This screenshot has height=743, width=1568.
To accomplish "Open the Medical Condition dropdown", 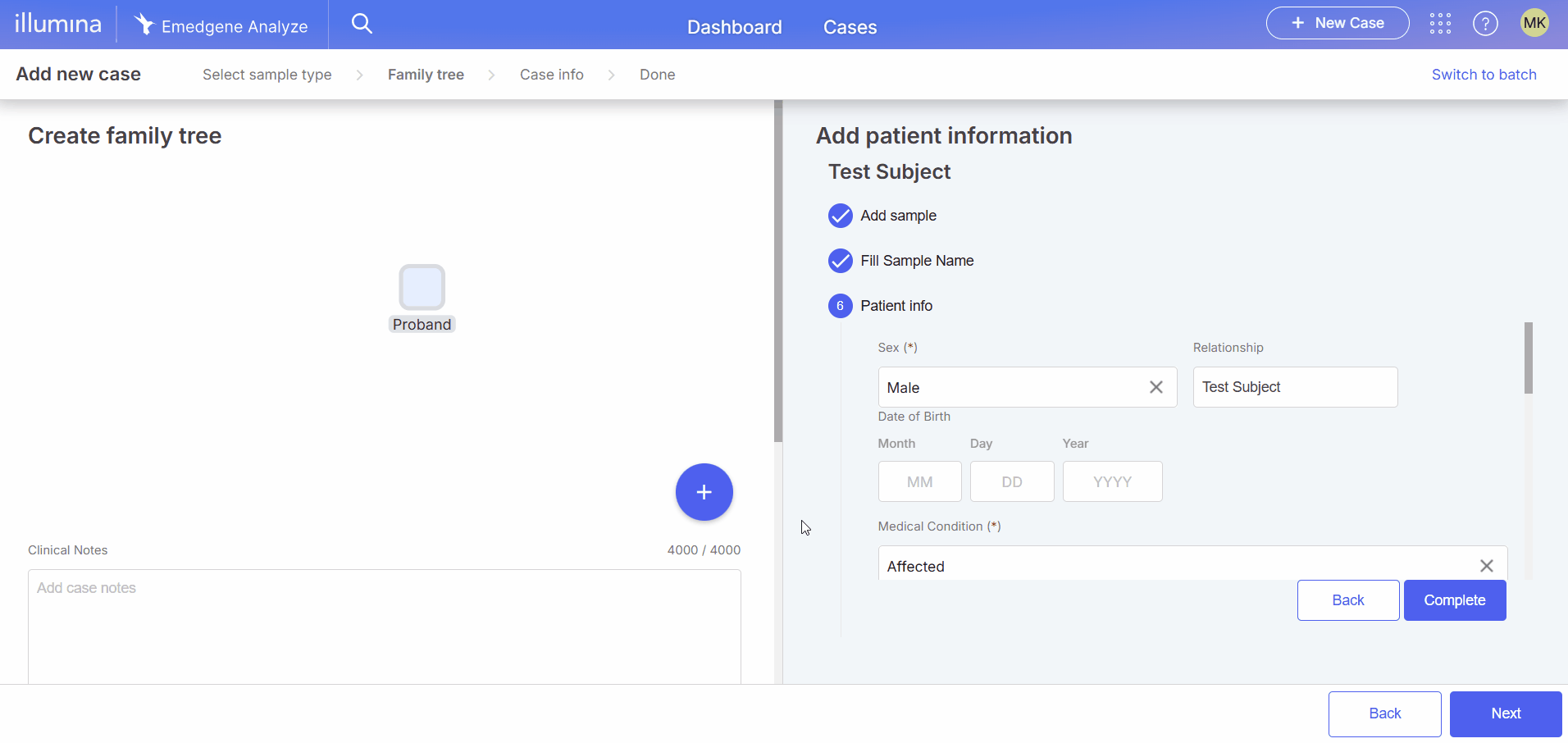I will (x=1173, y=565).
